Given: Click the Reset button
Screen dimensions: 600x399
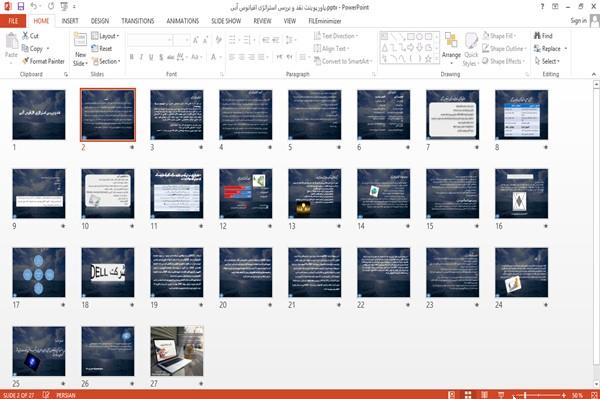Looking at the screenshot, I should pyautogui.click(x=102, y=49).
